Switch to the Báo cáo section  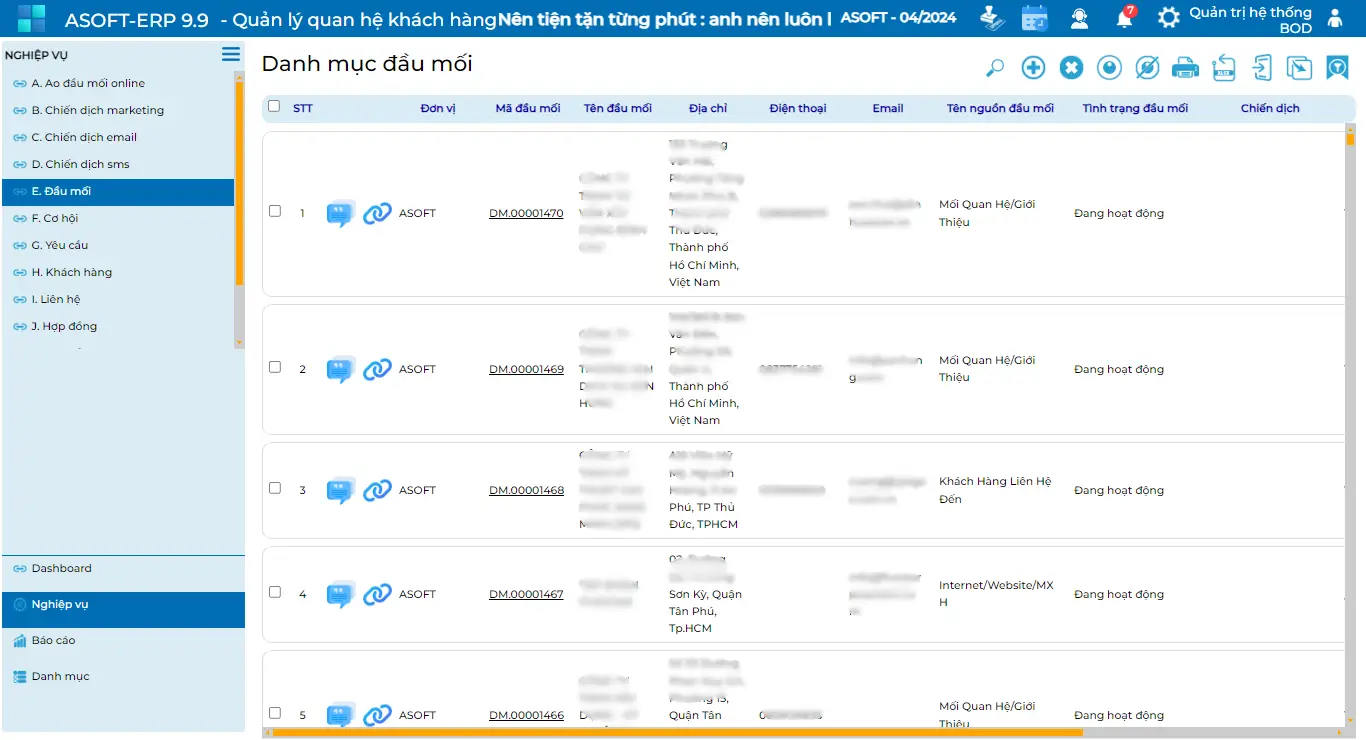coord(53,640)
